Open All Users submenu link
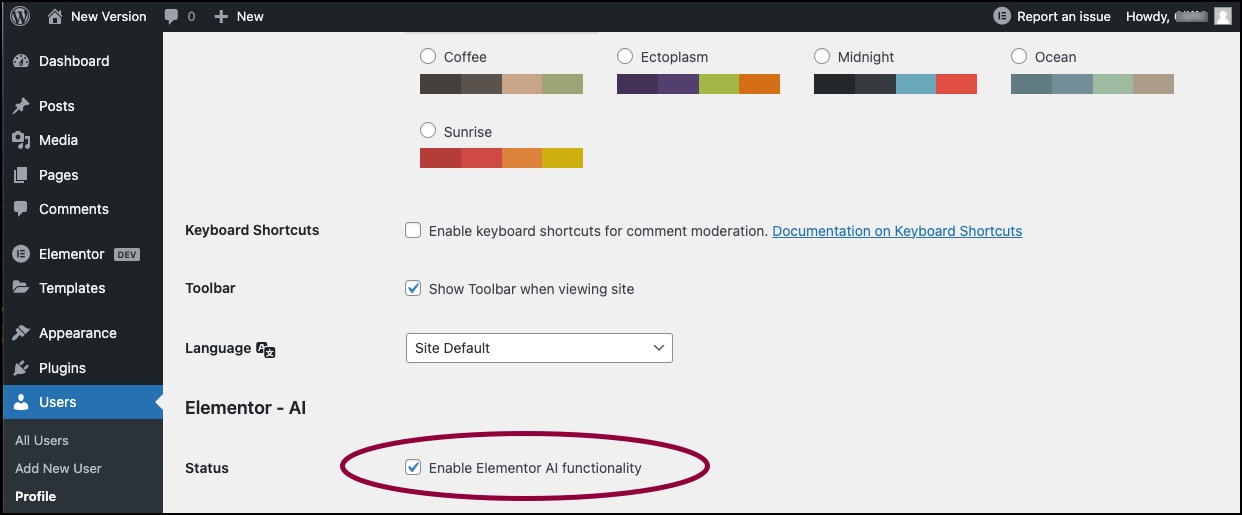 42,440
